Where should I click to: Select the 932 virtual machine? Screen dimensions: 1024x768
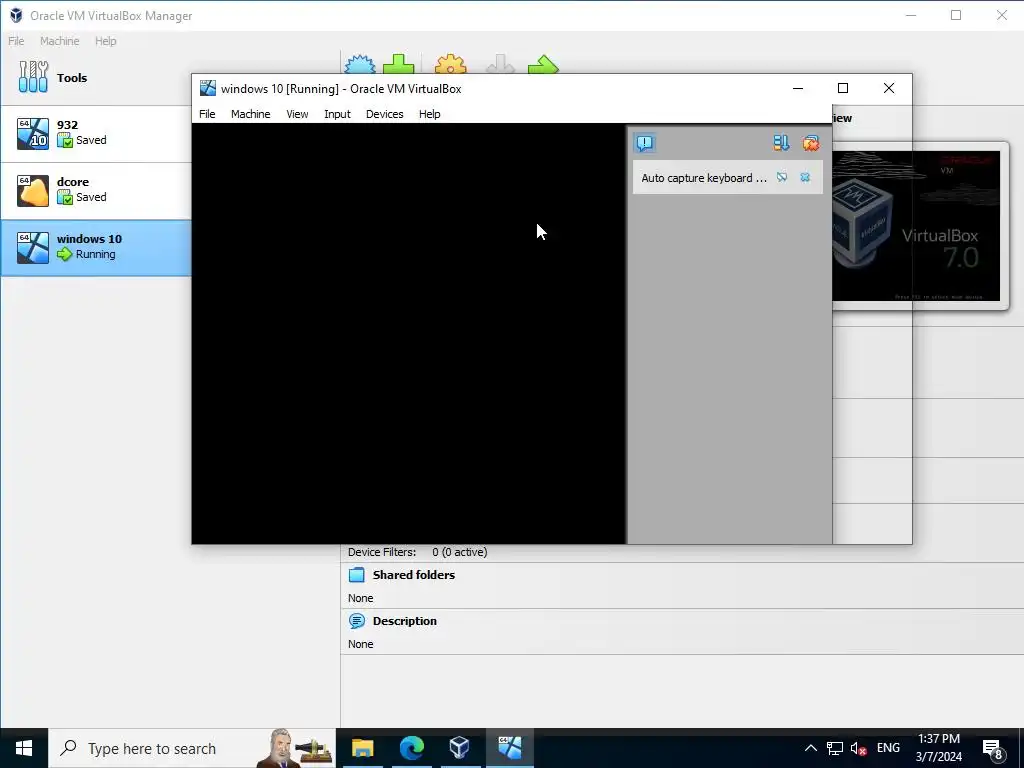[x=95, y=133]
